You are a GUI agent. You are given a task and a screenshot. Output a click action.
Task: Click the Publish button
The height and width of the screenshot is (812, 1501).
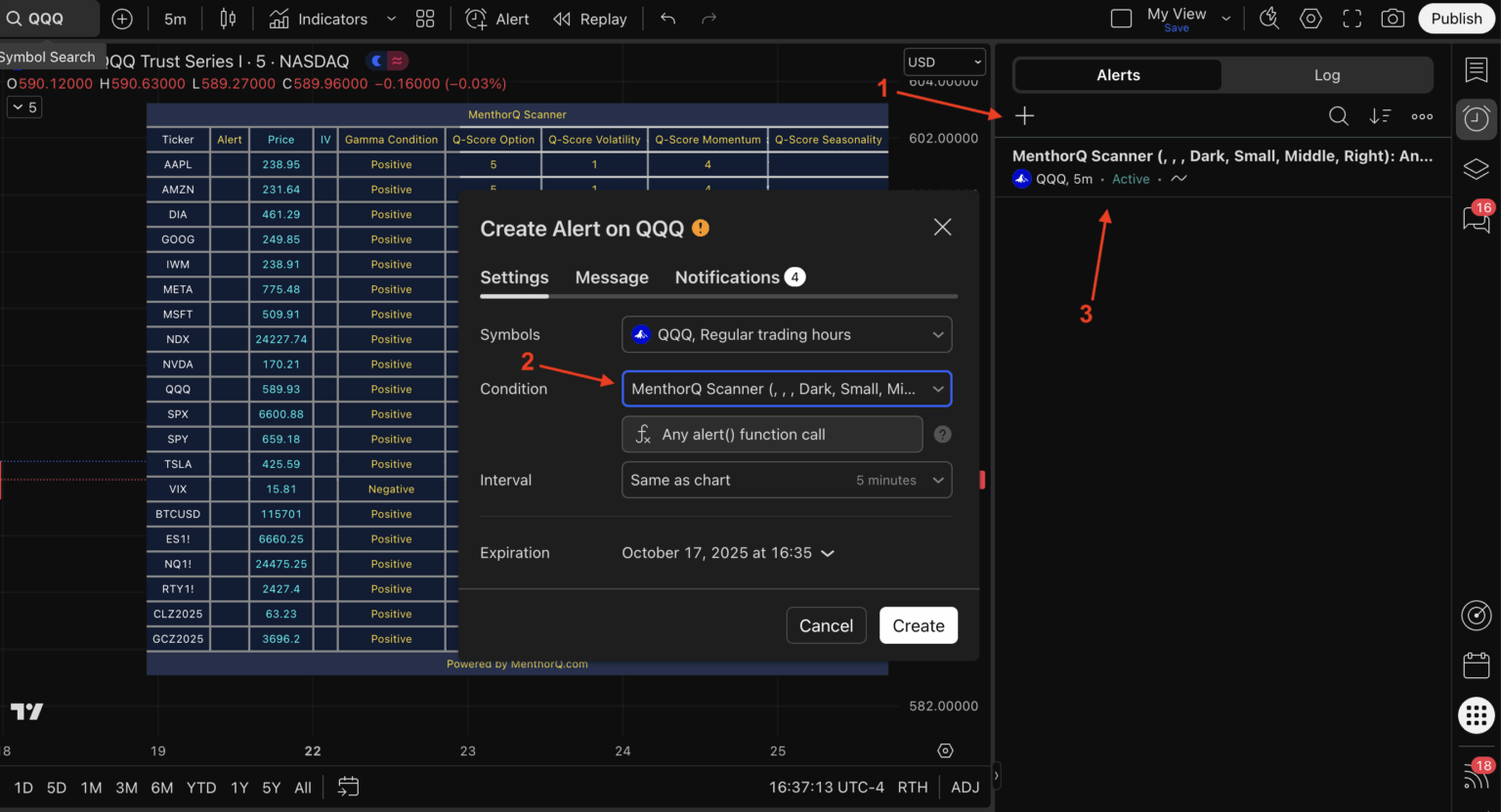[1456, 18]
